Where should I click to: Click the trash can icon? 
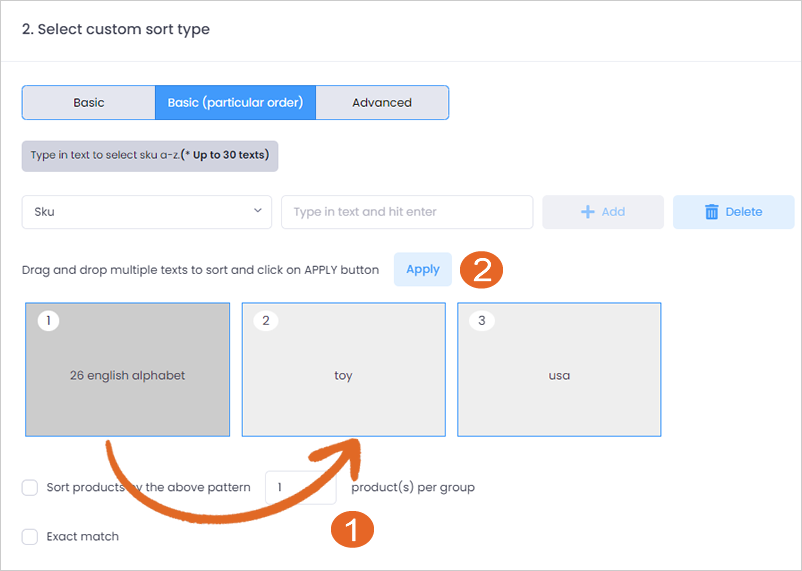pyautogui.click(x=711, y=212)
